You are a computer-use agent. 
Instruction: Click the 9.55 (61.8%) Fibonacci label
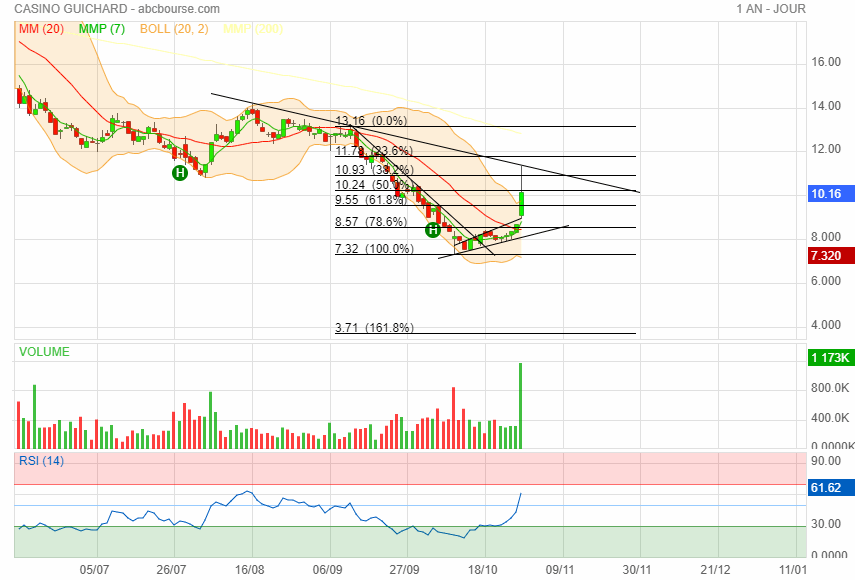click(x=371, y=200)
